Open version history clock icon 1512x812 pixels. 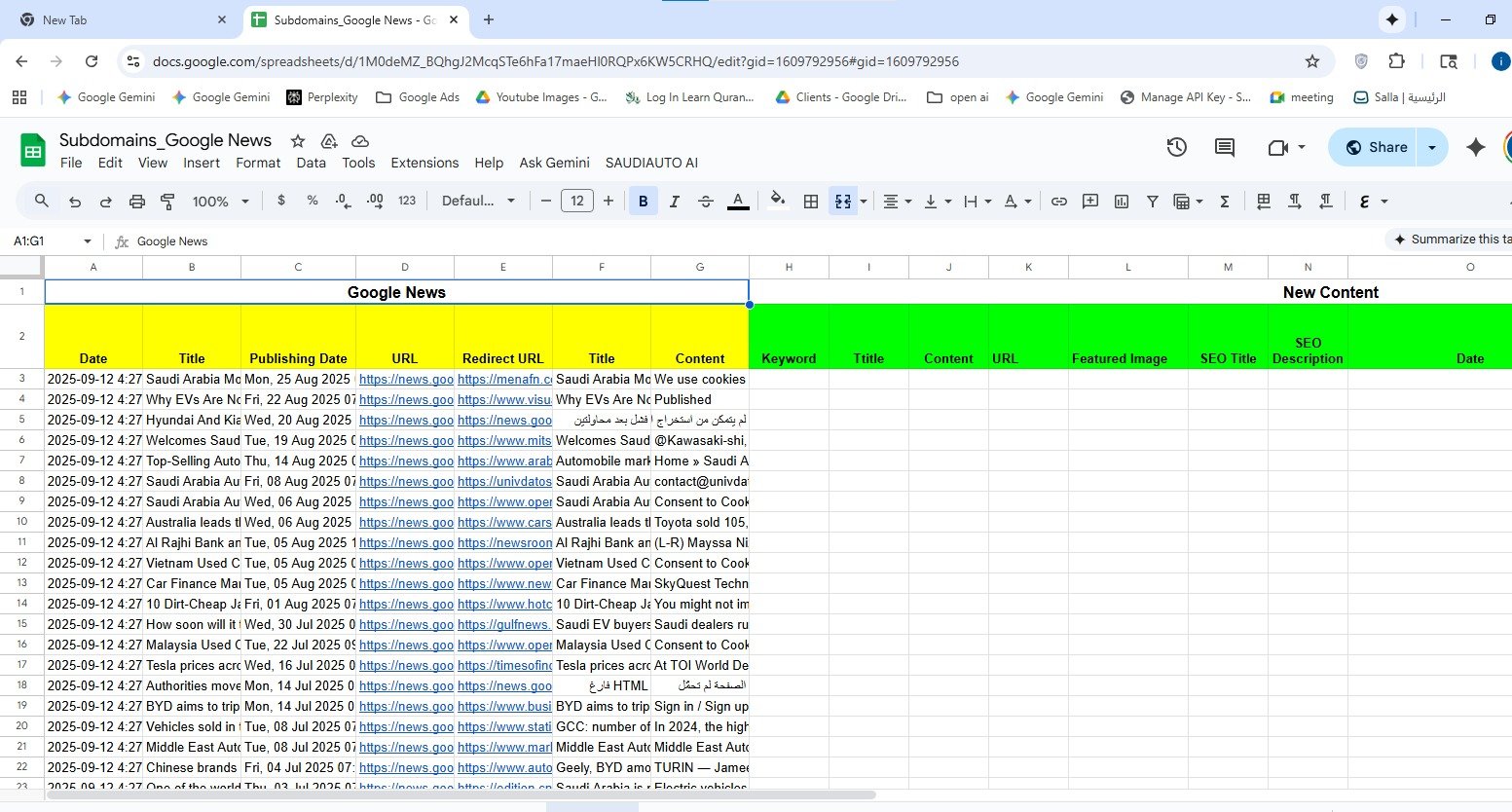pos(1176,147)
